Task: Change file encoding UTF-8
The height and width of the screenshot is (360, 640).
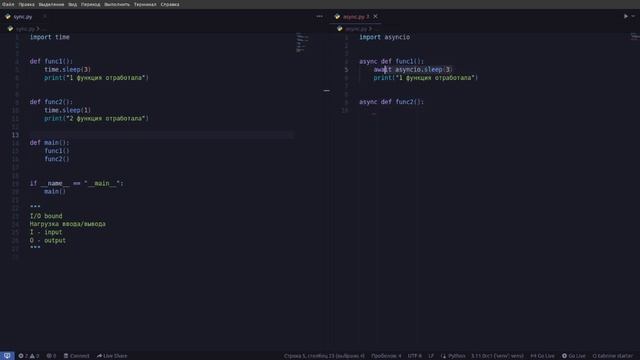Action: 414,356
